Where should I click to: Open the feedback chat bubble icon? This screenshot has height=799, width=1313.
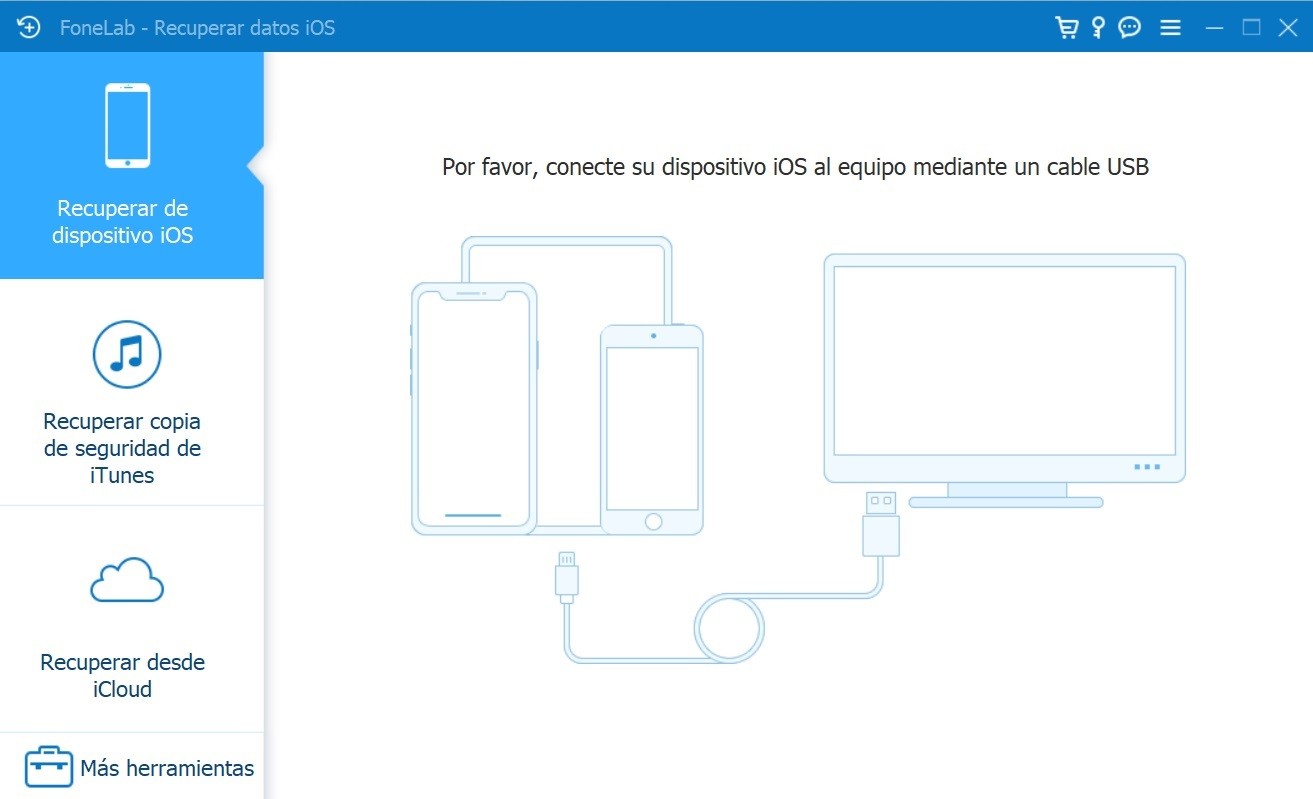(1130, 27)
